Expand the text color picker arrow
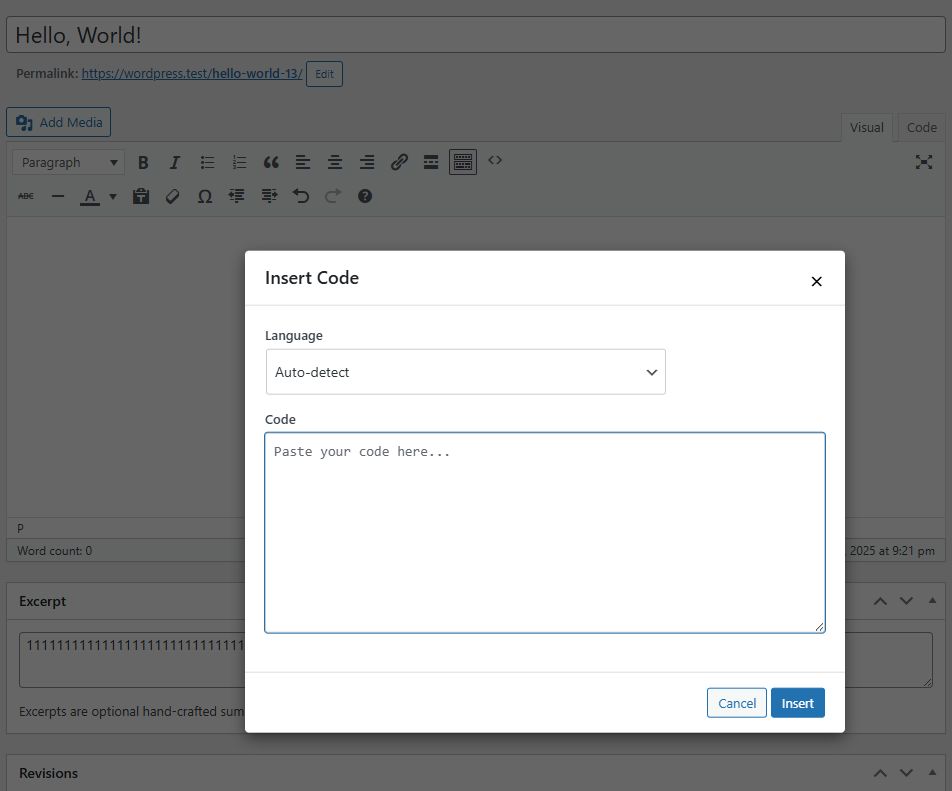Image resolution: width=952 pixels, height=791 pixels. (x=113, y=196)
